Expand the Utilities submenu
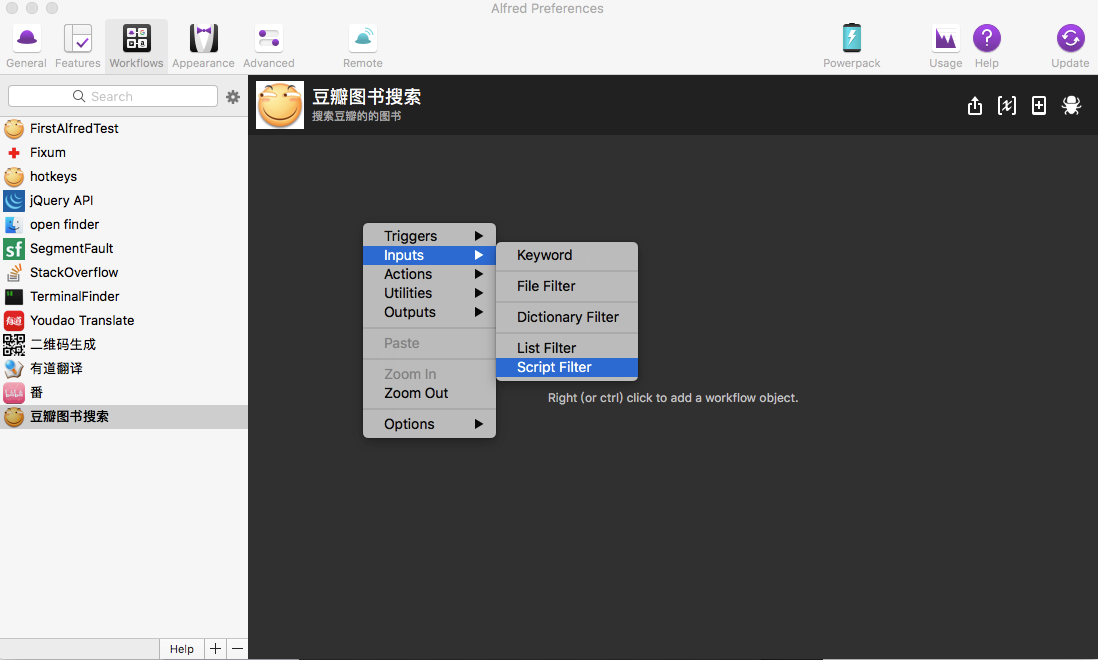Image resolution: width=1098 pixels, height=660 pixels. click(429, 293)
